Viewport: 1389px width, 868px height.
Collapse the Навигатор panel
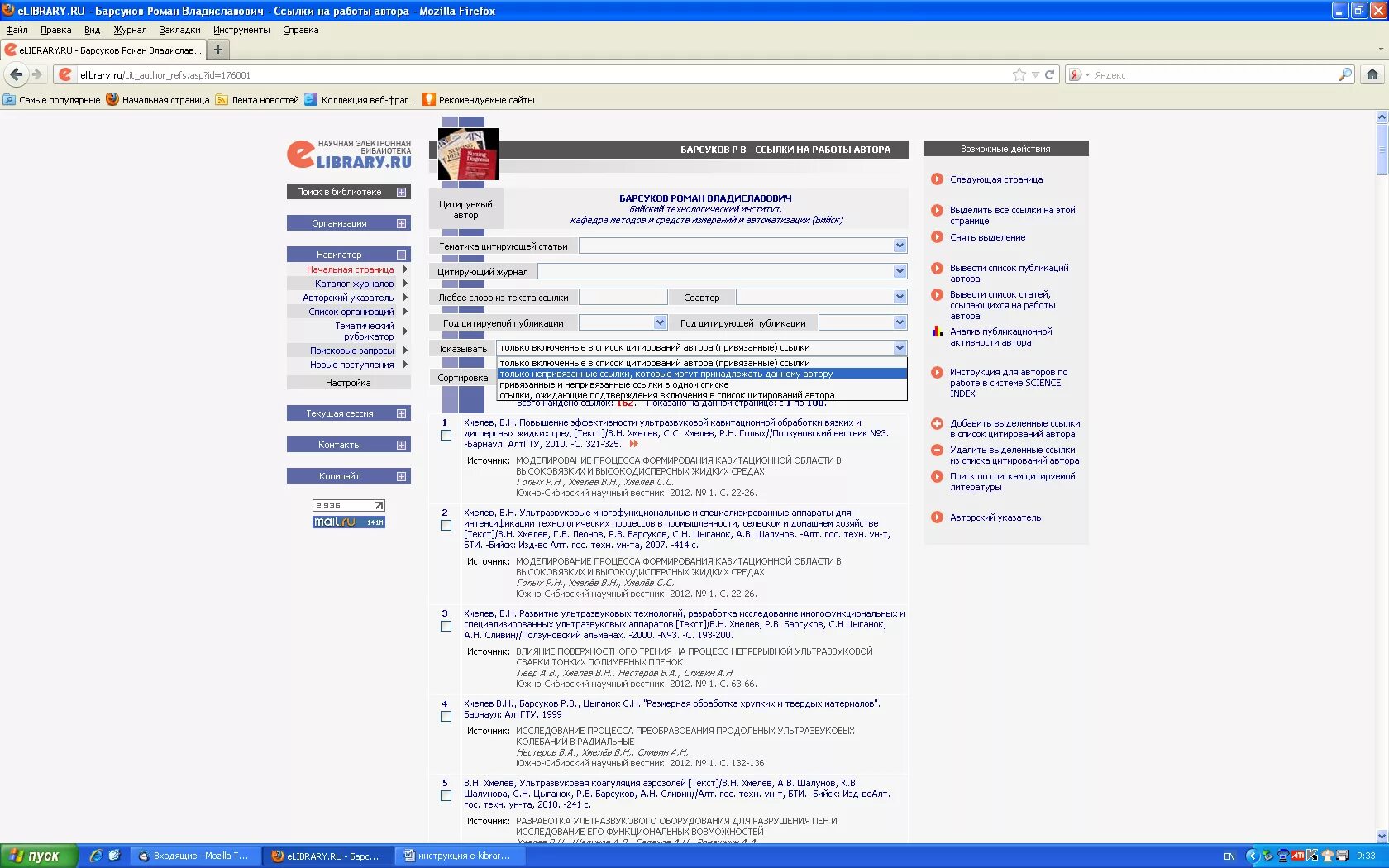(401, 255)
